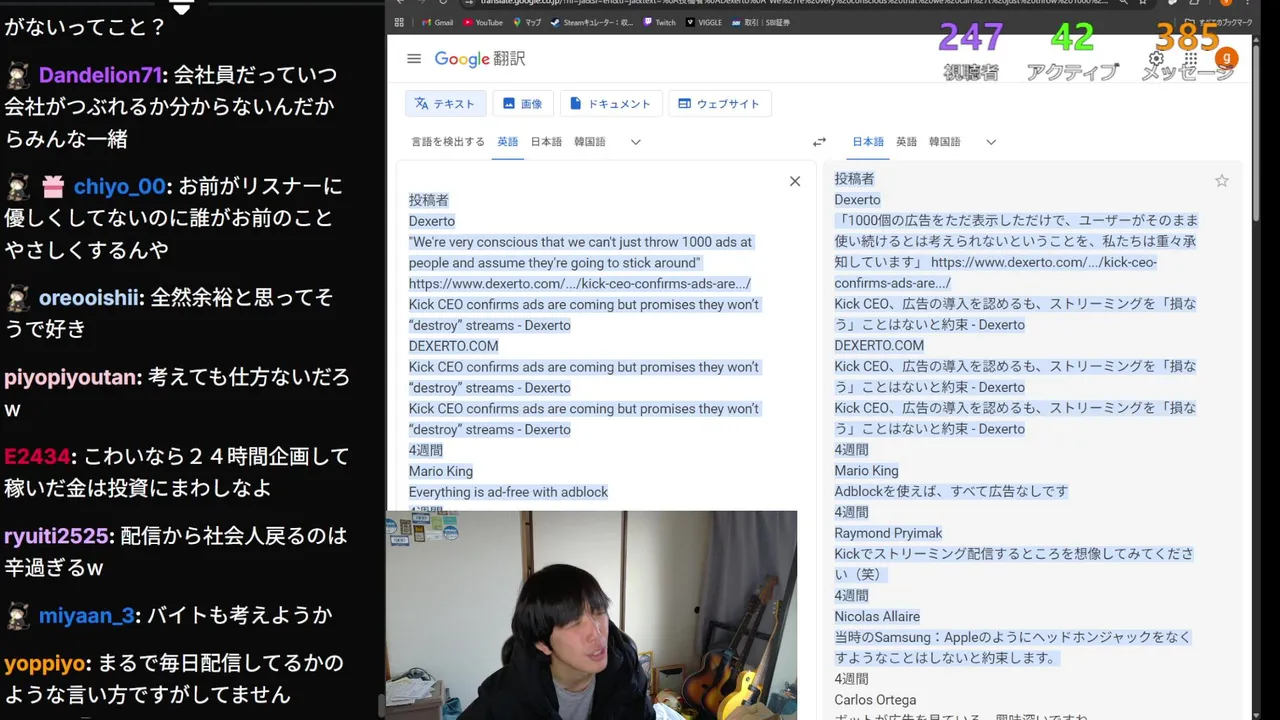Image resolution: width=1280 pixels, height=720 pixels.
Task: Click chat username oreooishii
Action: pos(92,297)
